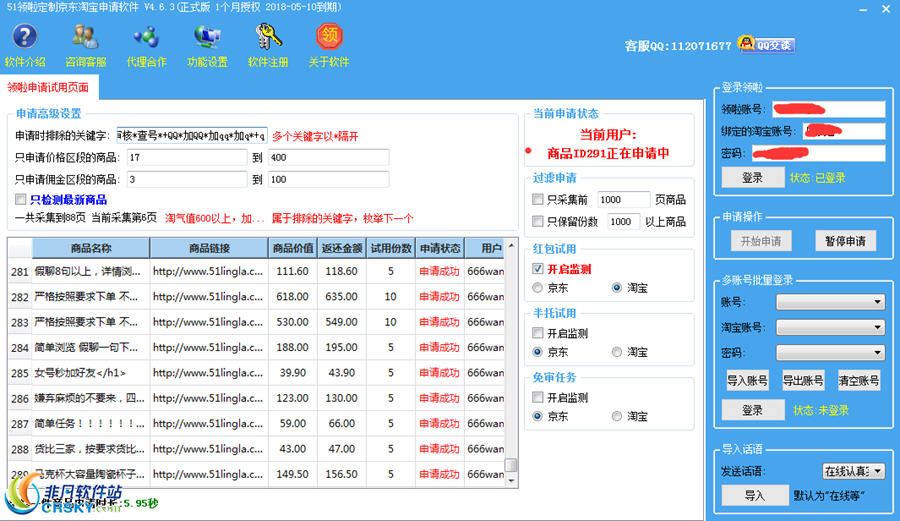900x521 pixels.
Task: Click the 清空账号 button
Action: [x=859, y=380]
